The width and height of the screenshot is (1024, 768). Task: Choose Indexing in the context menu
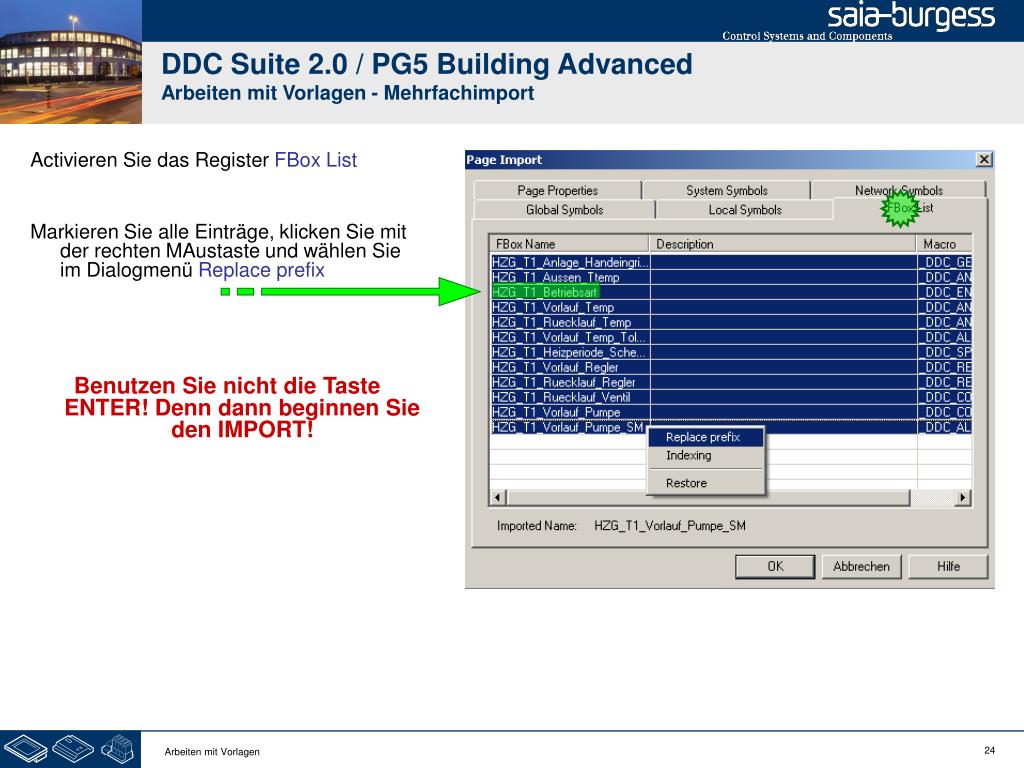[x=705, y=455]
